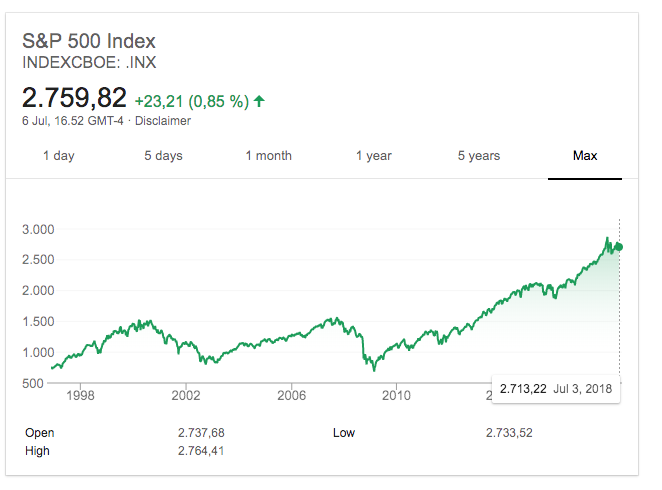
Task: Click the 2.759,82 index price
Action: (75, 98)
